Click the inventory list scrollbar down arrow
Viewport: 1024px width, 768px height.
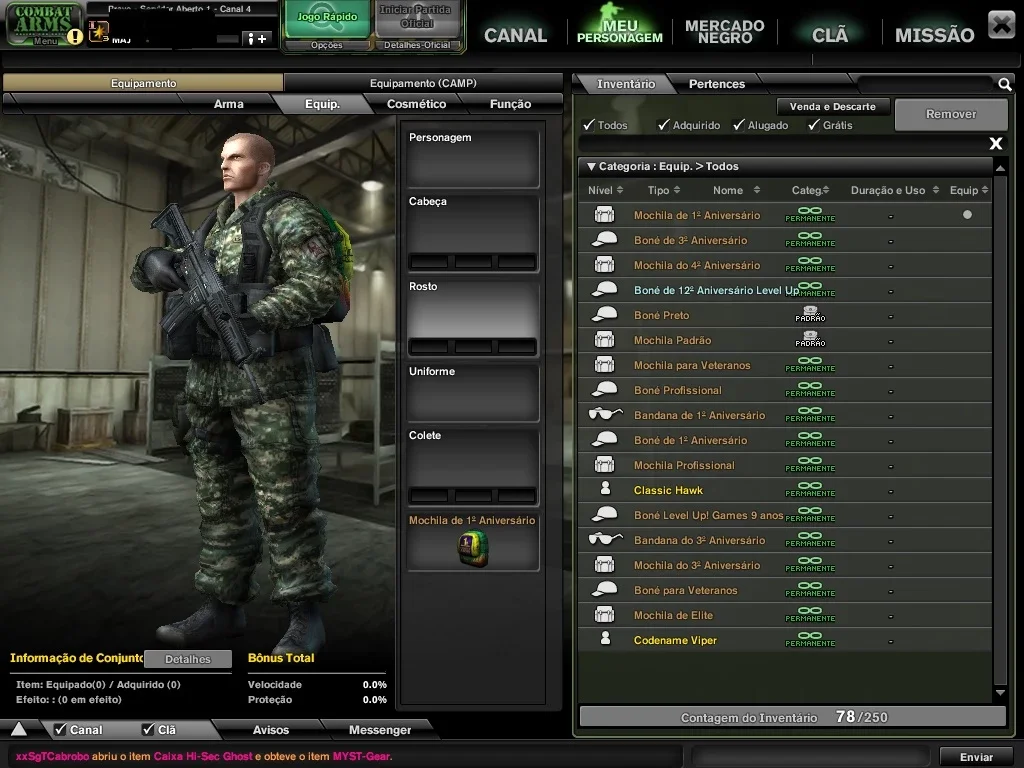coord(1000,693)
